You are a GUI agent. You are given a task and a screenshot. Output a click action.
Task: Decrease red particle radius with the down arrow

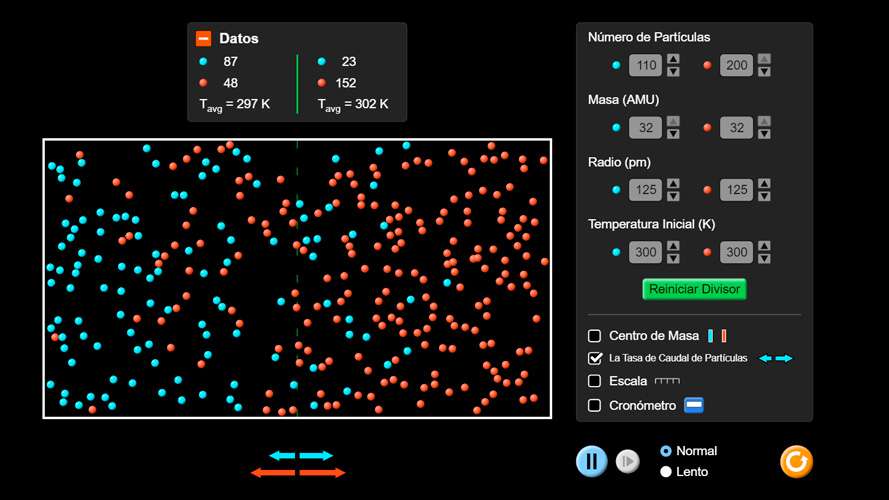[764, 196]
